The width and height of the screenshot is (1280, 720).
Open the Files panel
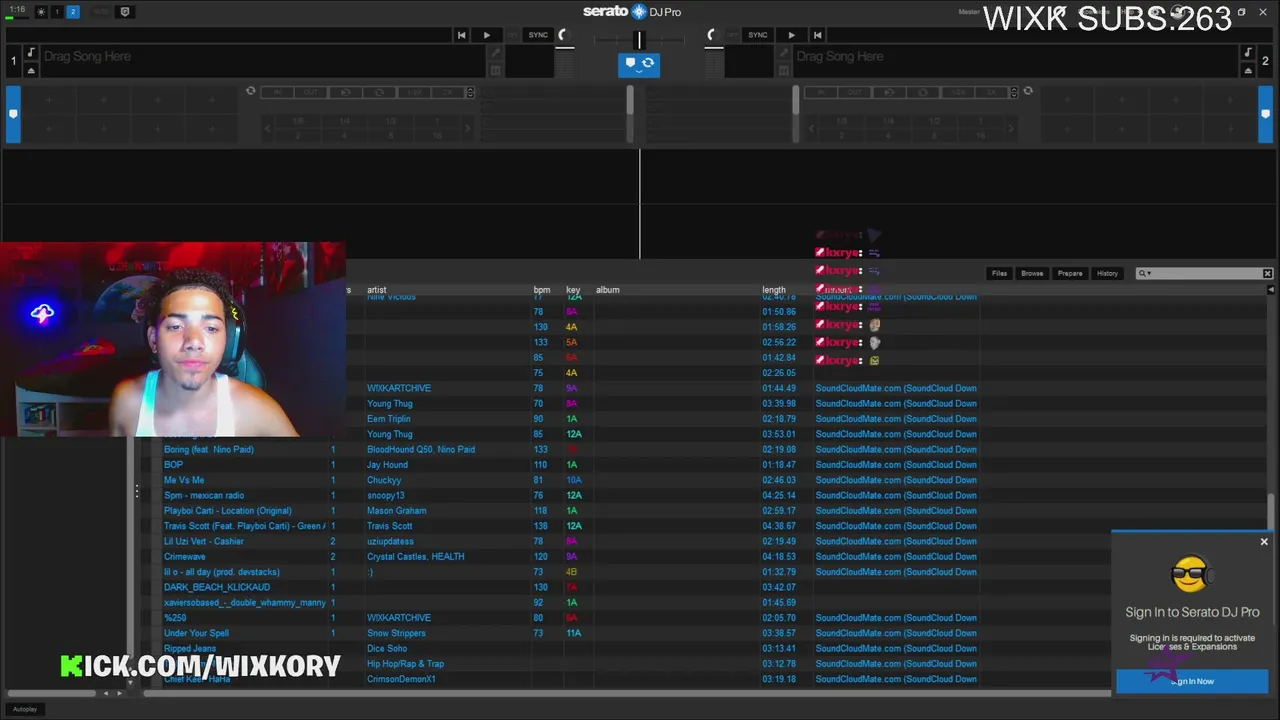pos(999,273)
